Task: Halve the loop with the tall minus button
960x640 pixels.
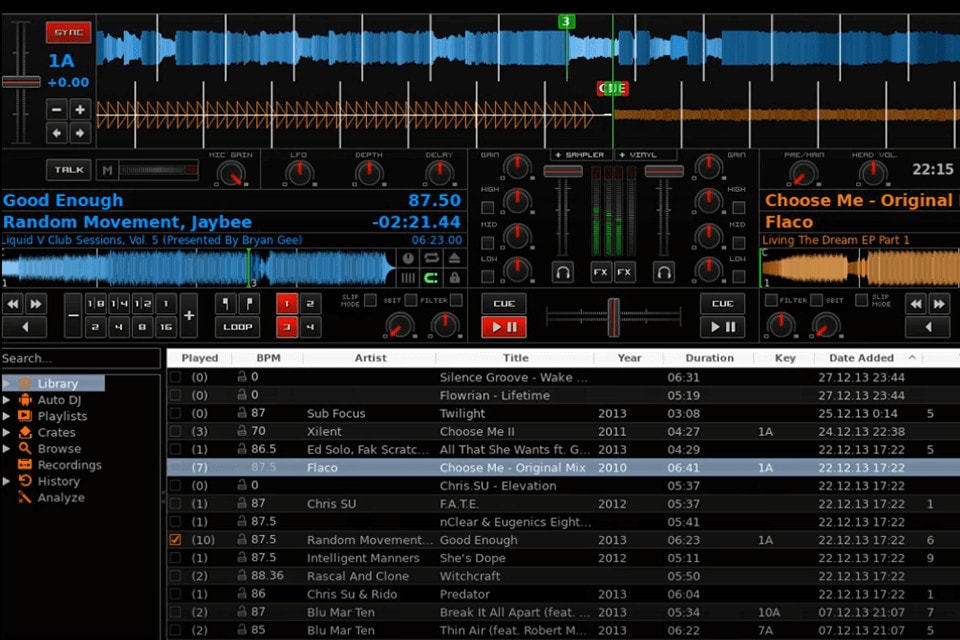Action: pyautogui.click(x=73, y=315)
